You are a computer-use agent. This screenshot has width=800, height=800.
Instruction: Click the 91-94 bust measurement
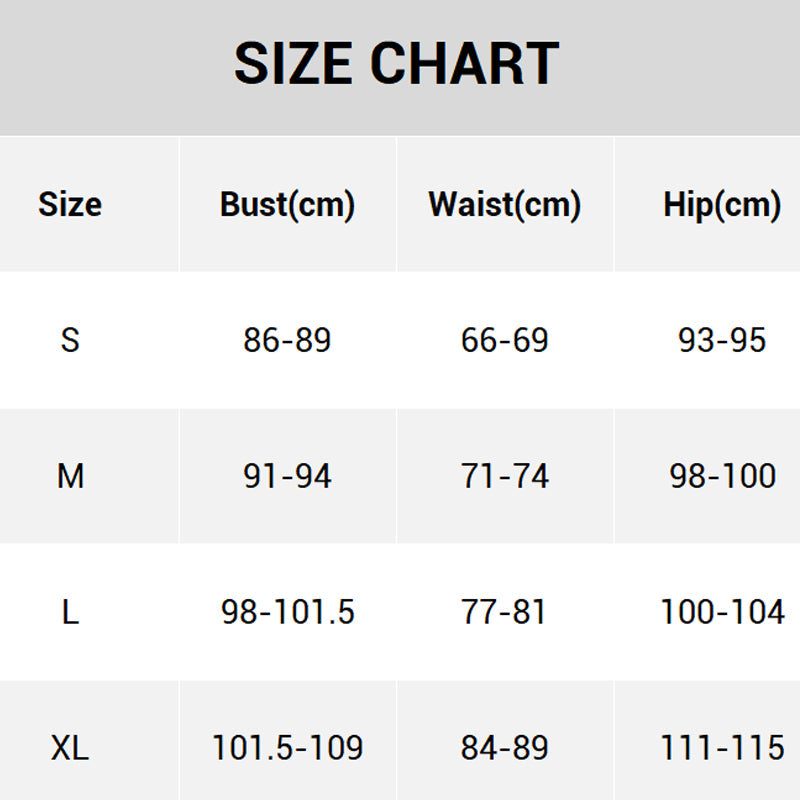point(287,476)
